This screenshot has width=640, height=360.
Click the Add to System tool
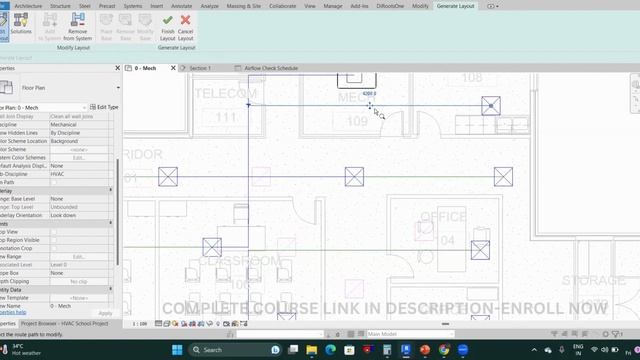coord(50,27)
